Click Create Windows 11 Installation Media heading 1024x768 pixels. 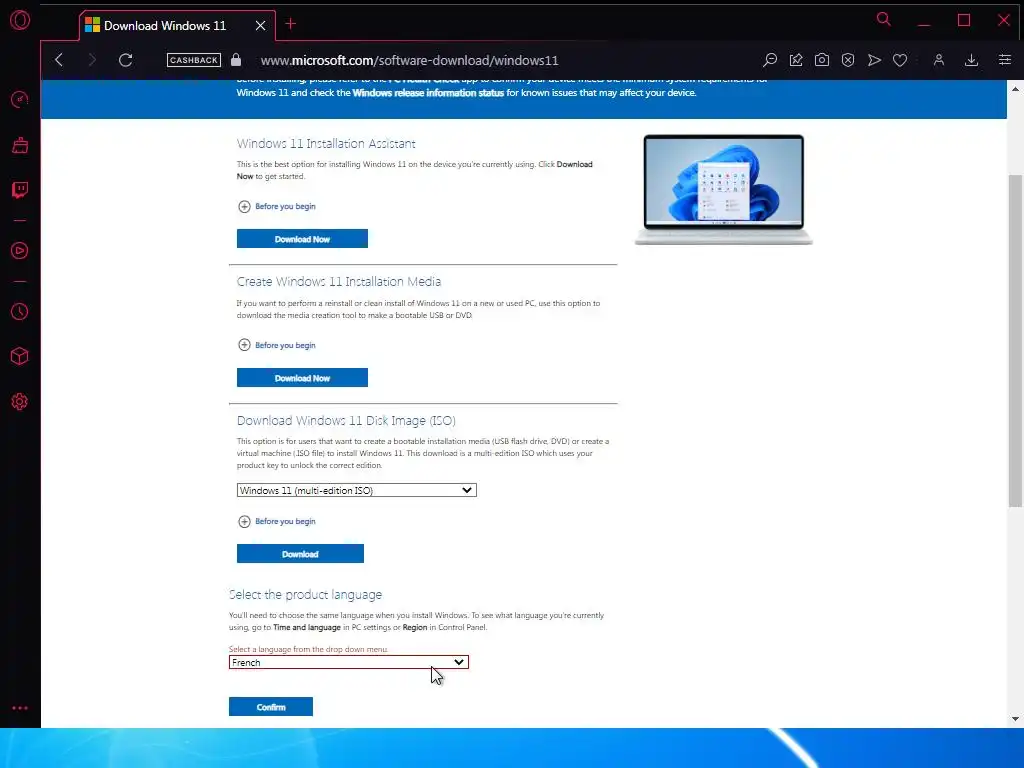click(x=339, y=281)
